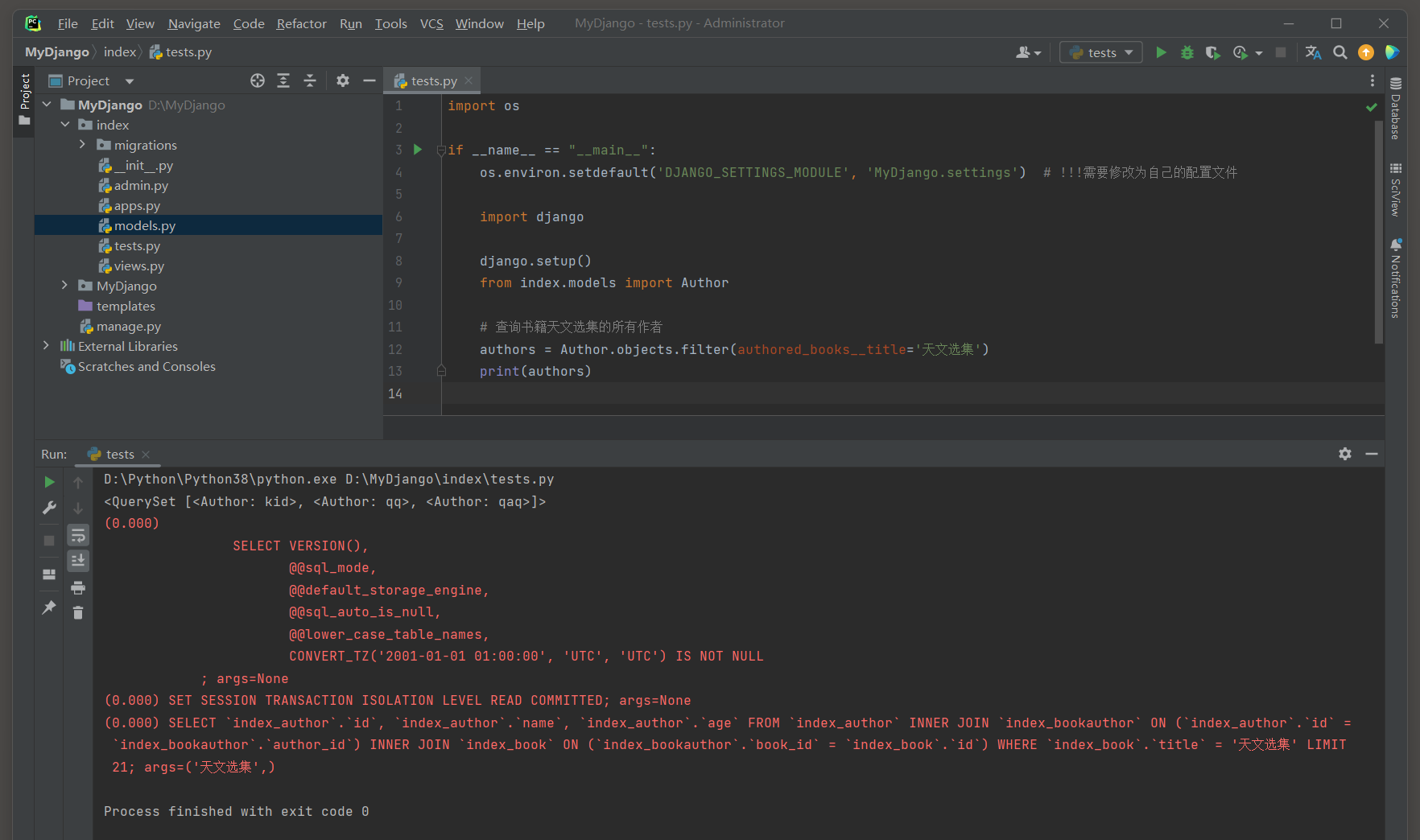
Task: Open the tests run configuration dropdown
Action: pos(1100,52)
